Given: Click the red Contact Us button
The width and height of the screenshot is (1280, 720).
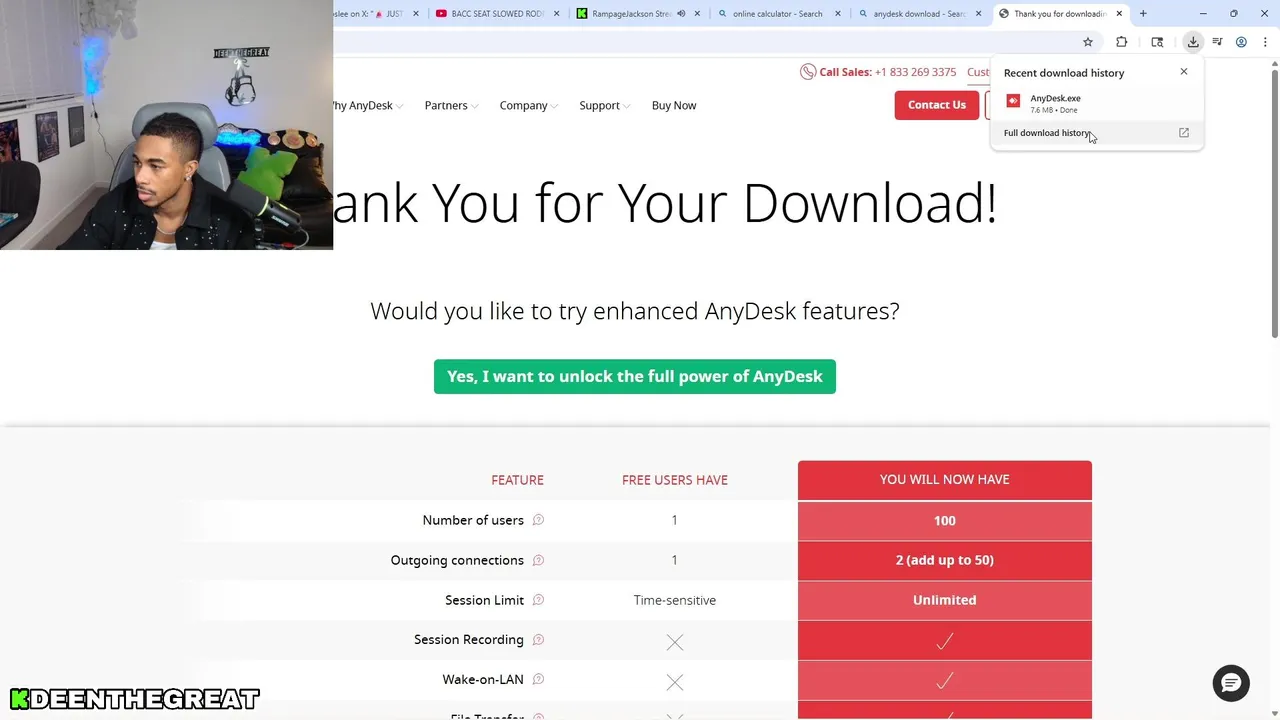Looking at the screenshot, I should point(937,105).
